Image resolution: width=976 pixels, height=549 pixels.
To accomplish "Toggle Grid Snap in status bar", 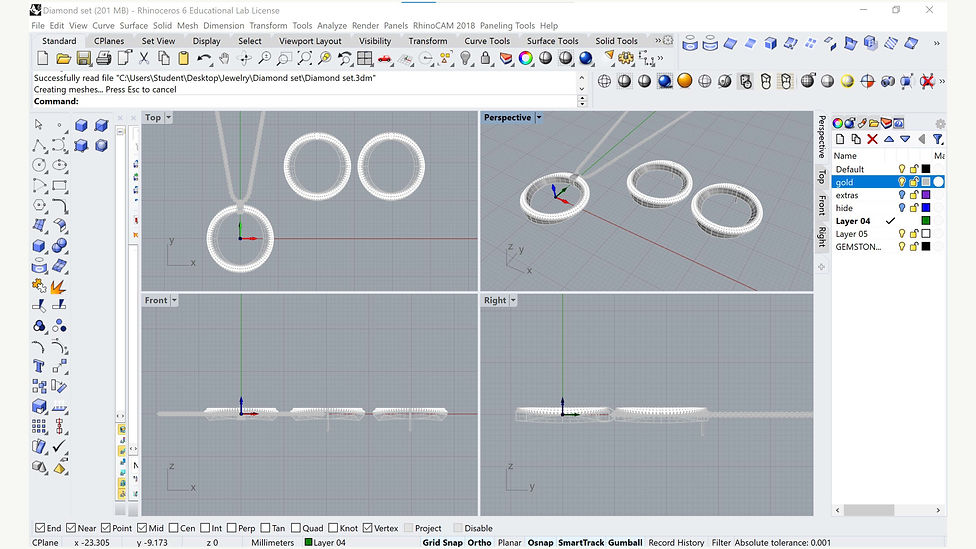I will [443, 543].
